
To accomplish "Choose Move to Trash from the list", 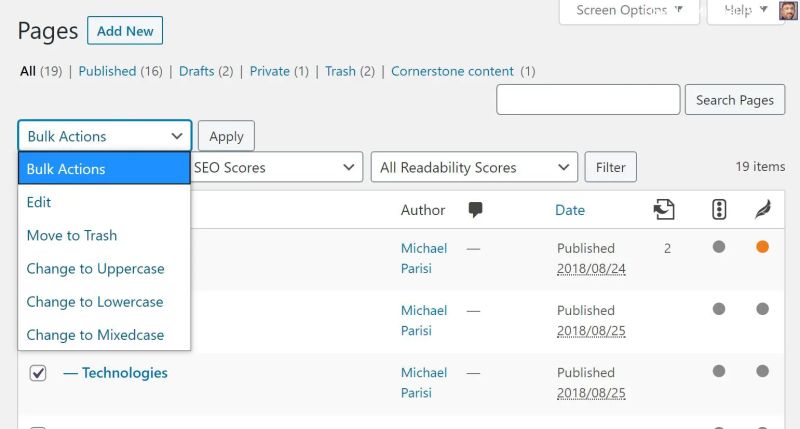I will [x=104, y=235].
